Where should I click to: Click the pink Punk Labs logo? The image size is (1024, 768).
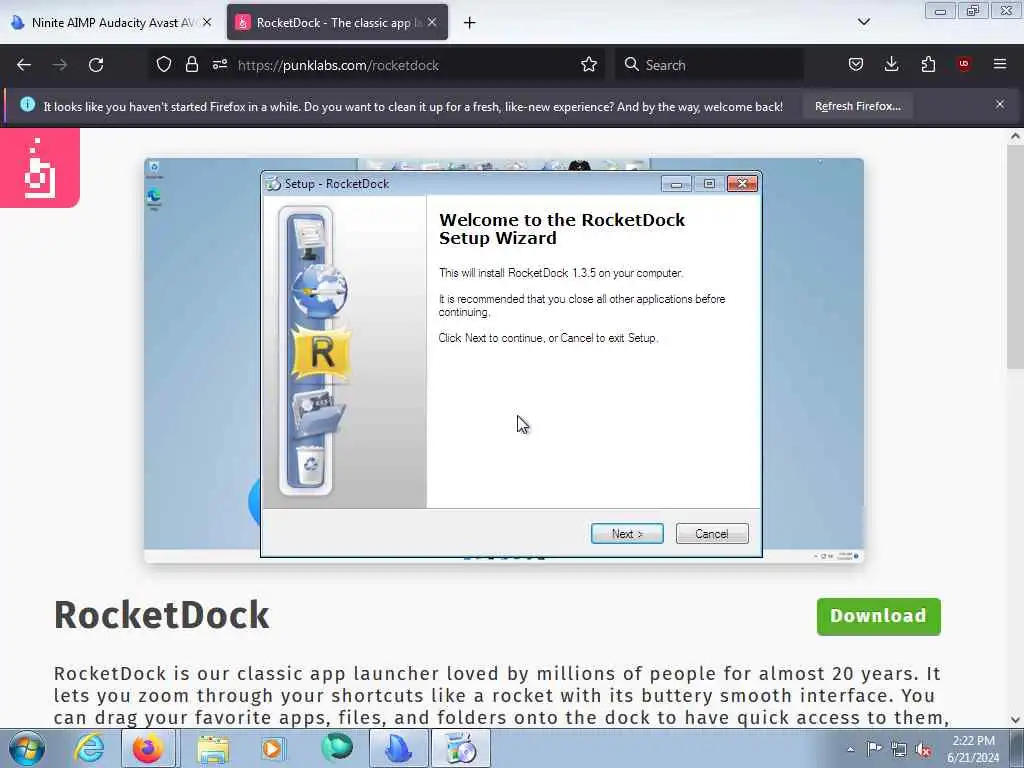coord(40,168)
